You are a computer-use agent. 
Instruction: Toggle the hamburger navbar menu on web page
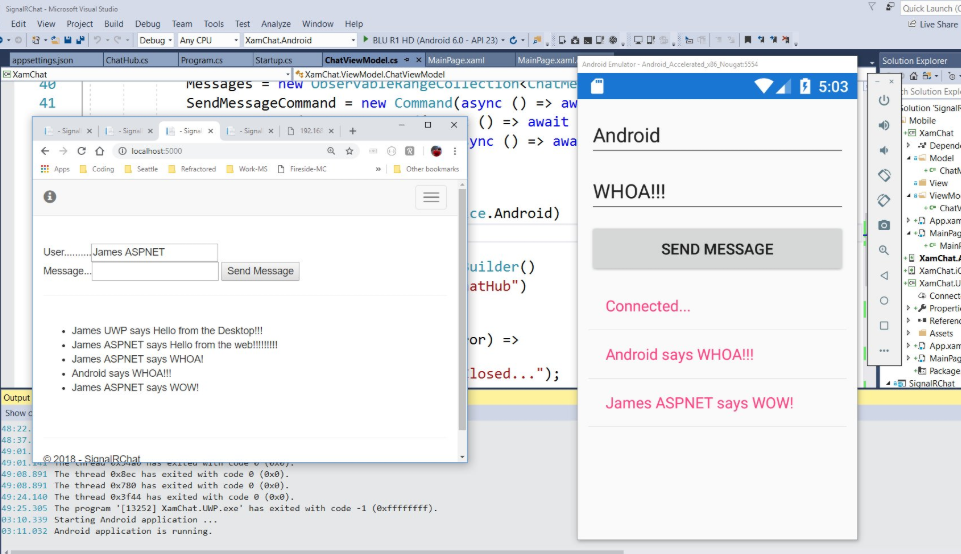(x=431, y=197)
